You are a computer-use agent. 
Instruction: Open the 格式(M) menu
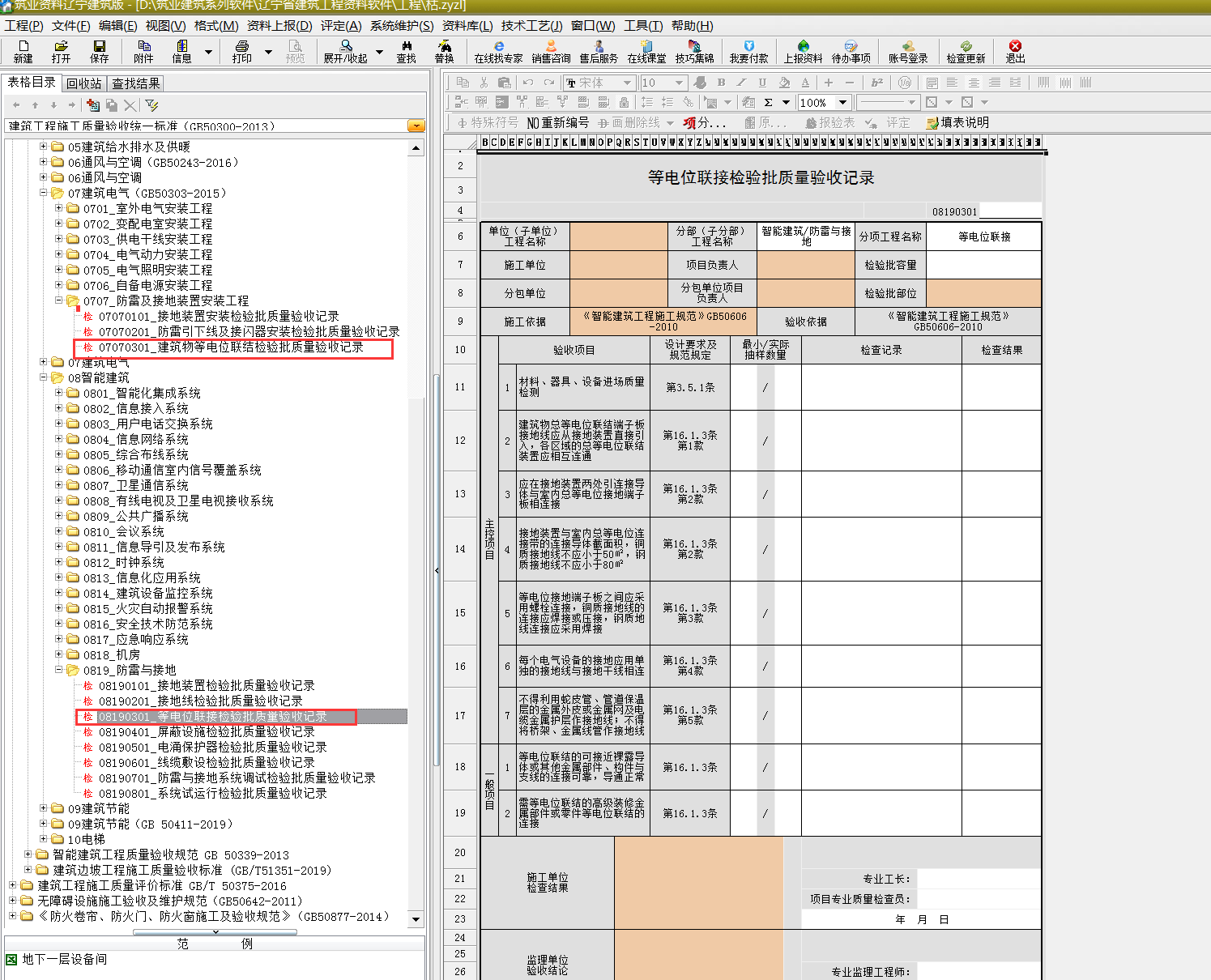(x=215, y=26)
